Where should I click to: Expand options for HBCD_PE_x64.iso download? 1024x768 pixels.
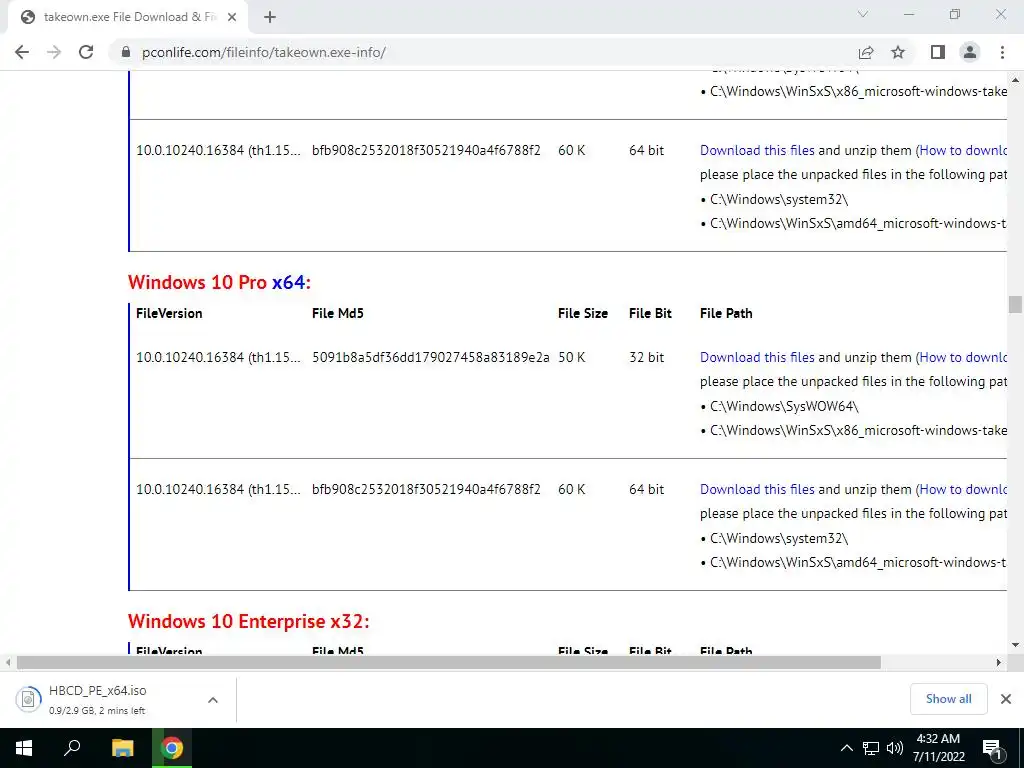(x=213, y=700)
